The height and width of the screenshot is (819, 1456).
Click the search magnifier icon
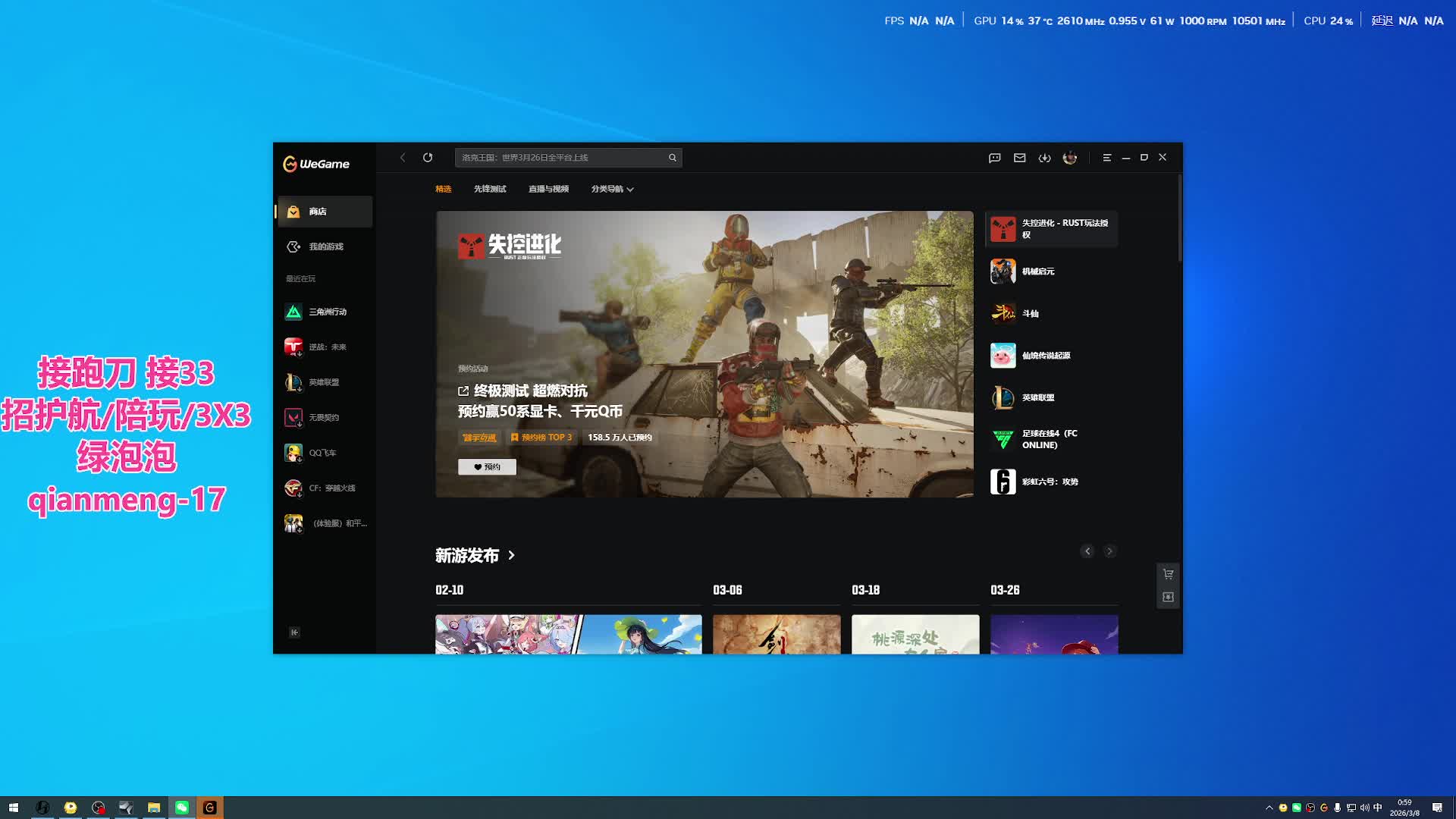(672, 158)
